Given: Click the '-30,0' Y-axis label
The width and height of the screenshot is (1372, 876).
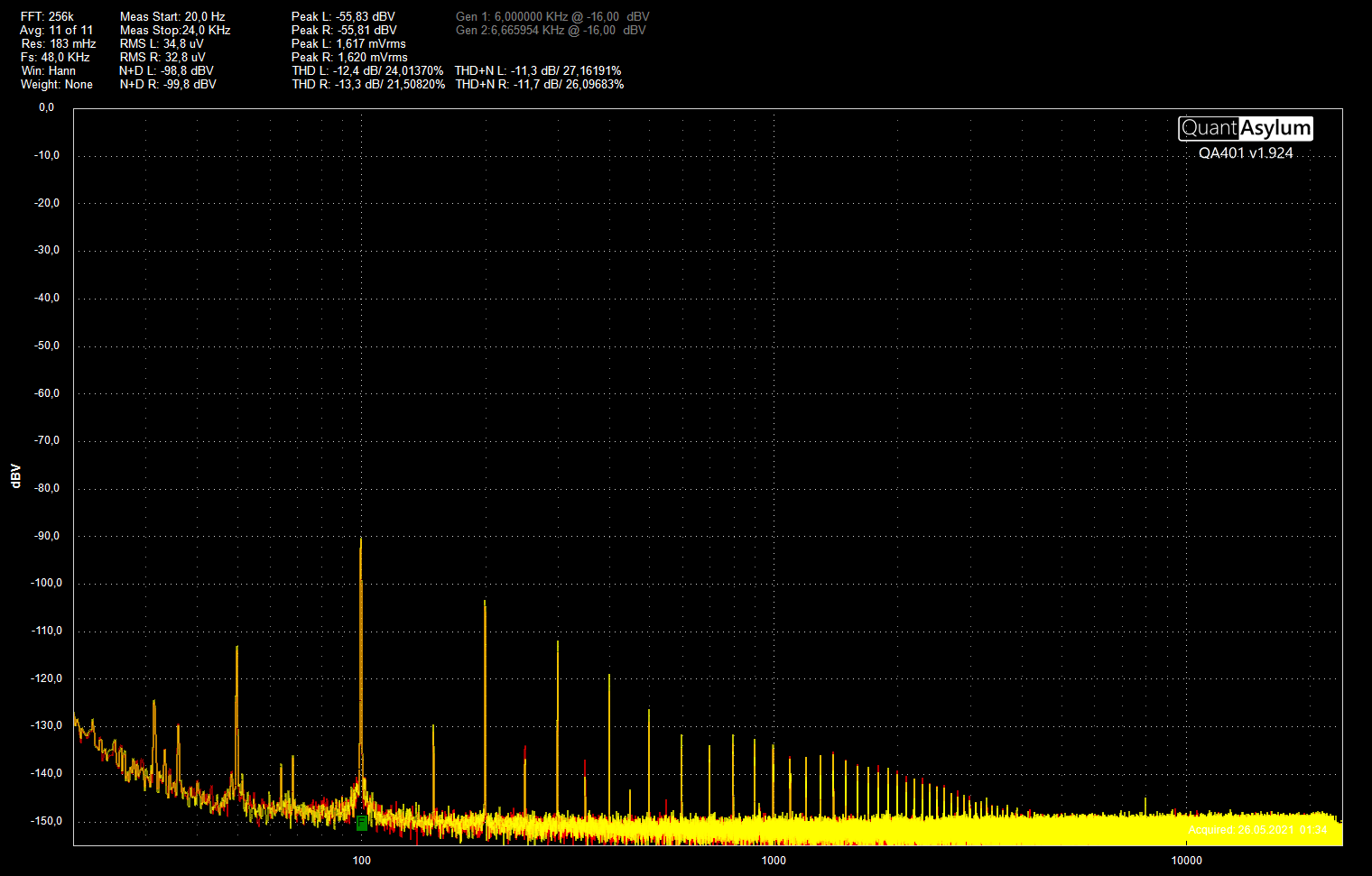Looking at the screenshot, I should click(47, 250).
